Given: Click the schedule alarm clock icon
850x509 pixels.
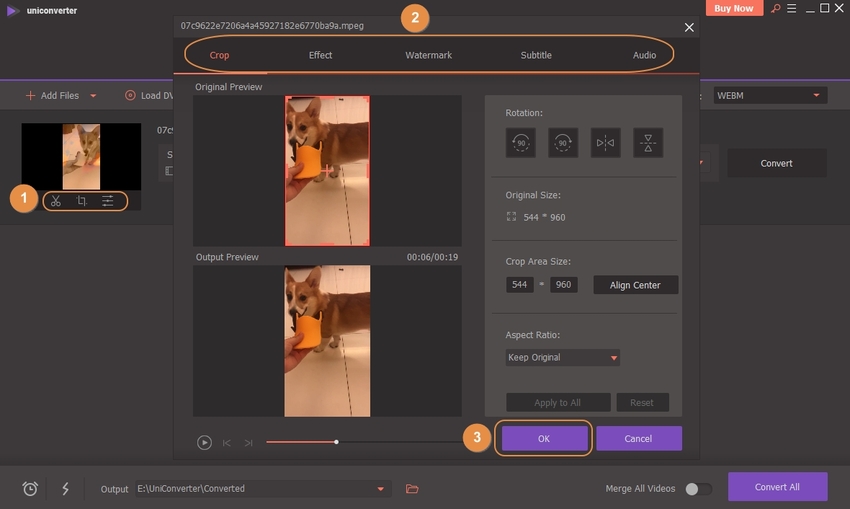Looking at the screenshot, I should click(x=31, y=489).
